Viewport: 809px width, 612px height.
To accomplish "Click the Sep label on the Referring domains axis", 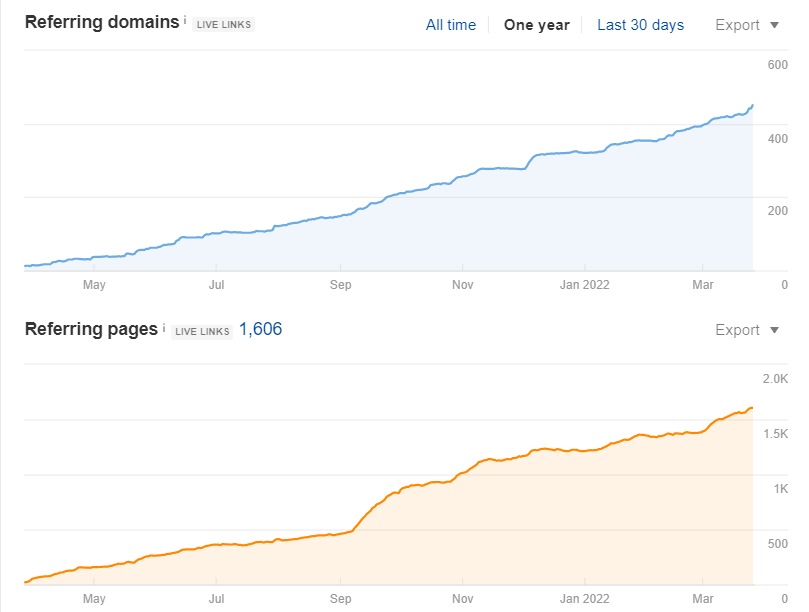I will click(341, 285).
